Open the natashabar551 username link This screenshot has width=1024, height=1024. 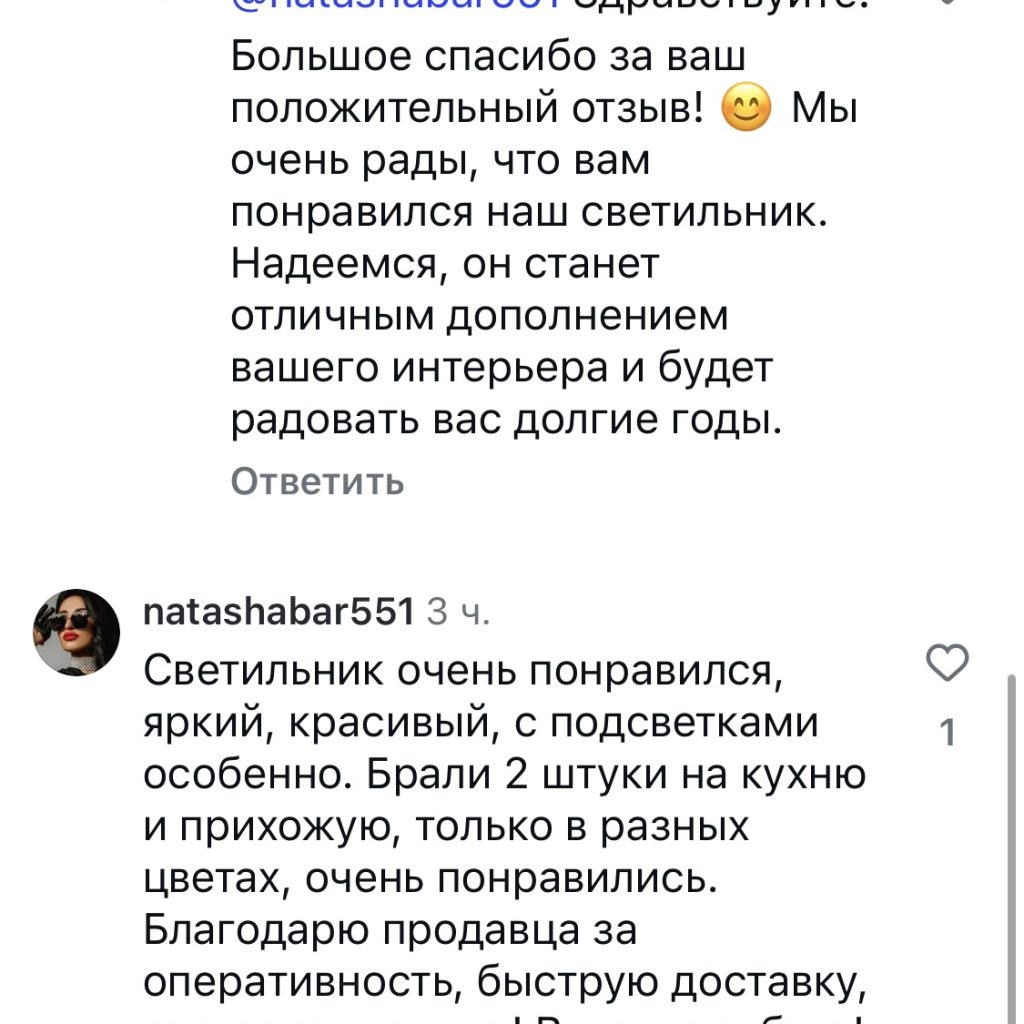pos(279,610)
